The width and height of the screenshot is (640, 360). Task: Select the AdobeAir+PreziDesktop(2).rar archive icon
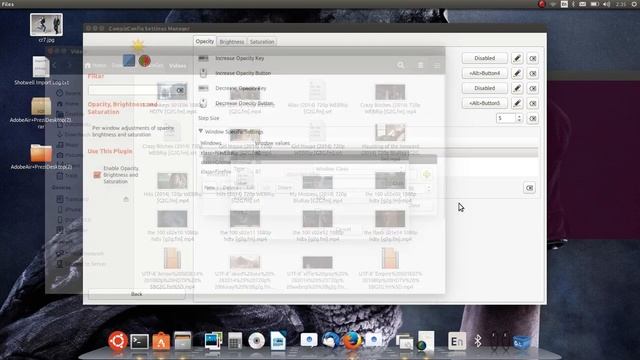(41, 106)
